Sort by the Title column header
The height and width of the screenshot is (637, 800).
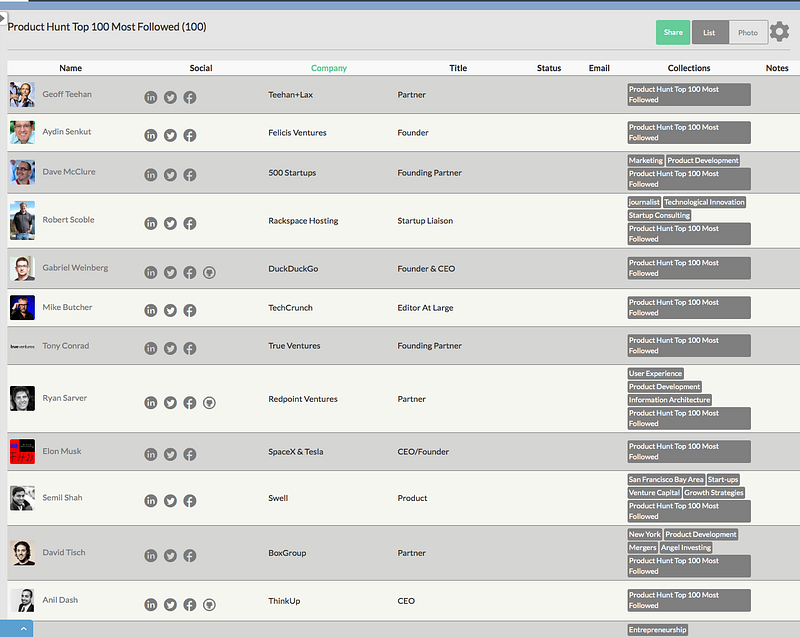[458, 68]
